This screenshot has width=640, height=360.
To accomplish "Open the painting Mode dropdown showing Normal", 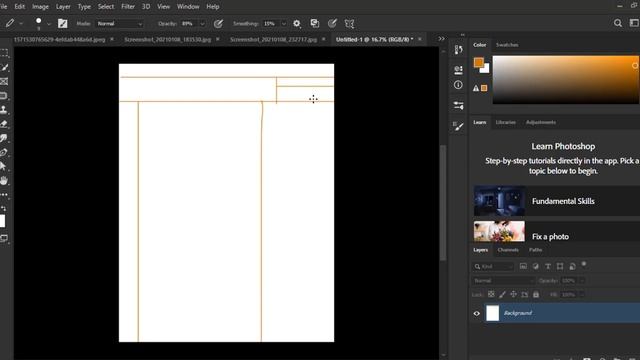I will click(x=120, y=24).
